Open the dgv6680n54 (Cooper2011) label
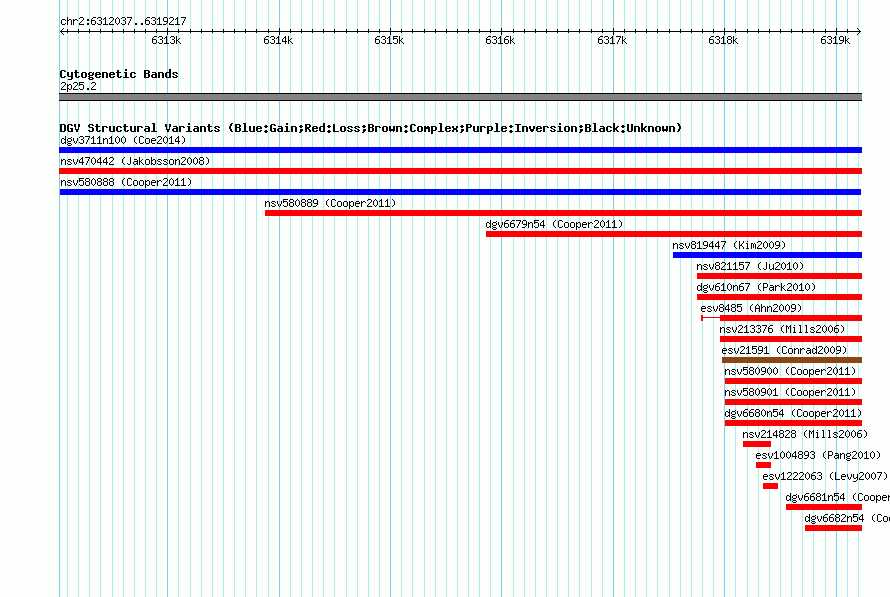Screen dimensions: 890x597 tap(793, 413)
